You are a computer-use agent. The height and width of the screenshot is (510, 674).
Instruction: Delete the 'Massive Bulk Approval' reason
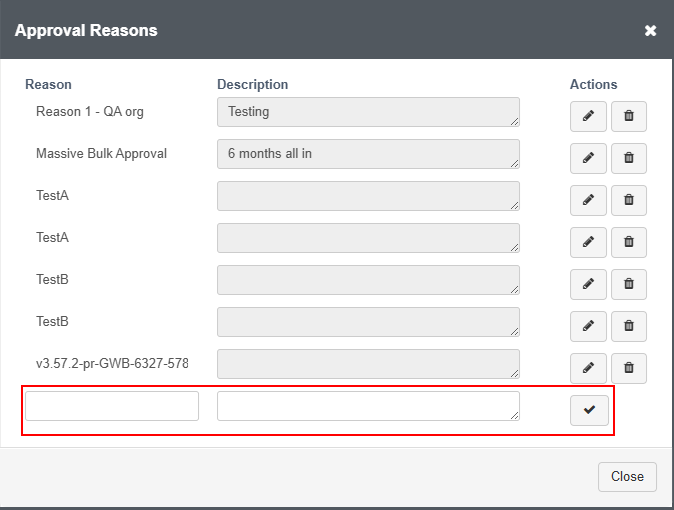pos(629,158)
